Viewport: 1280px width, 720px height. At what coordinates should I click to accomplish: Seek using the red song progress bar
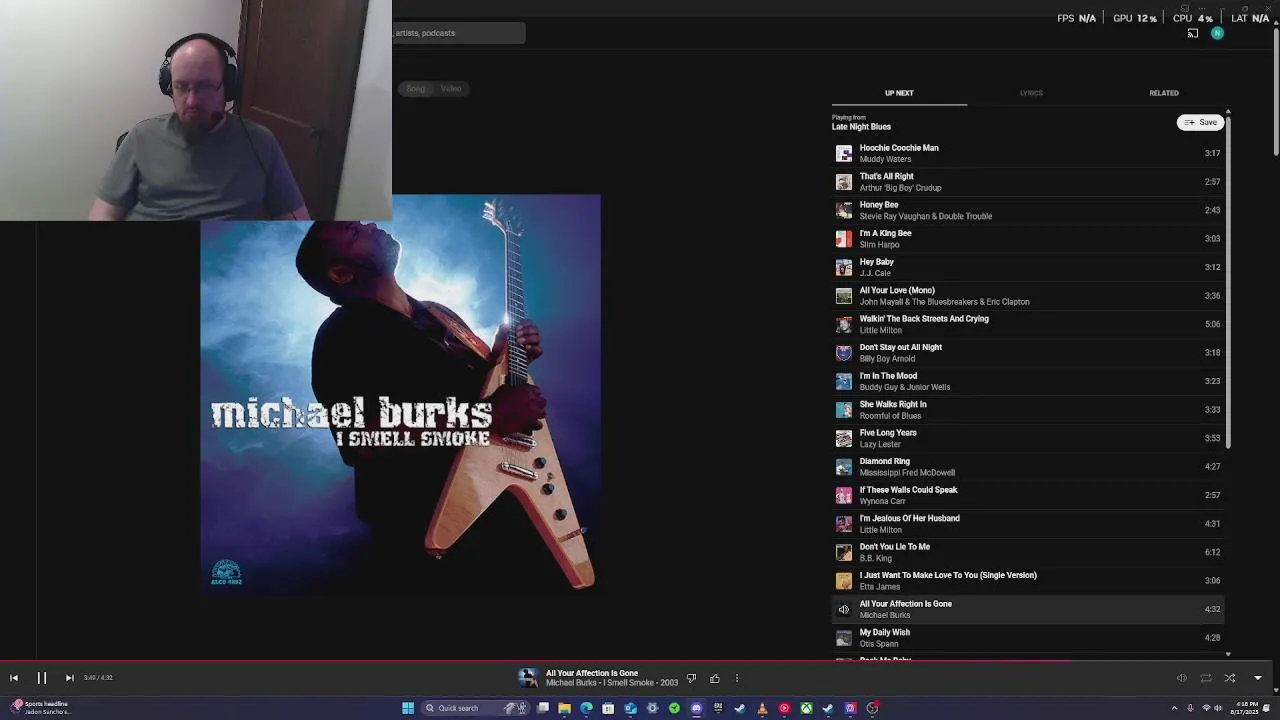pyautogui.click(x=640, y=660)
